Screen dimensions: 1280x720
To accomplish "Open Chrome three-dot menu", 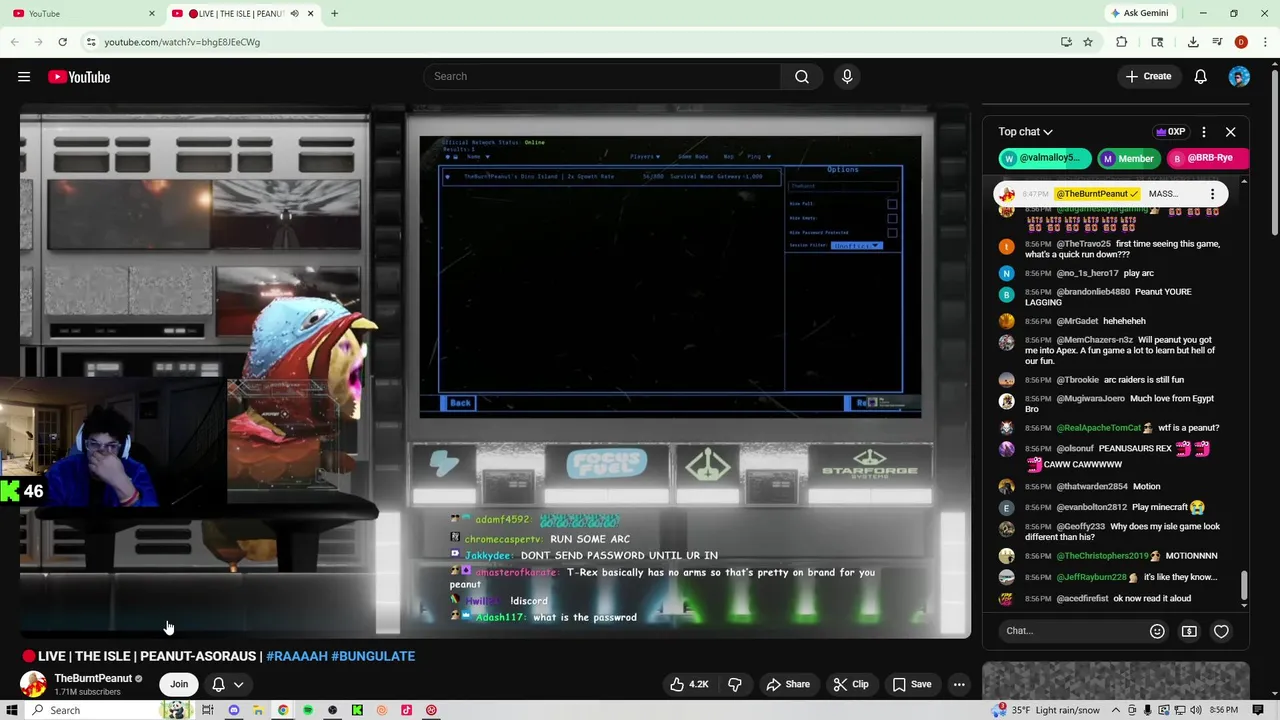I will (x=1265, y=42).
